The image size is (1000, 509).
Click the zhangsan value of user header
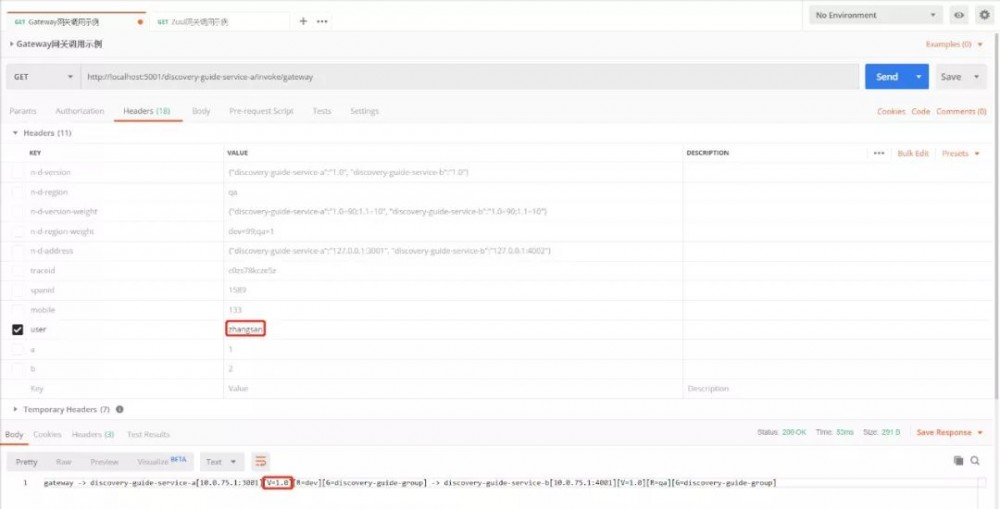[245, 329]
